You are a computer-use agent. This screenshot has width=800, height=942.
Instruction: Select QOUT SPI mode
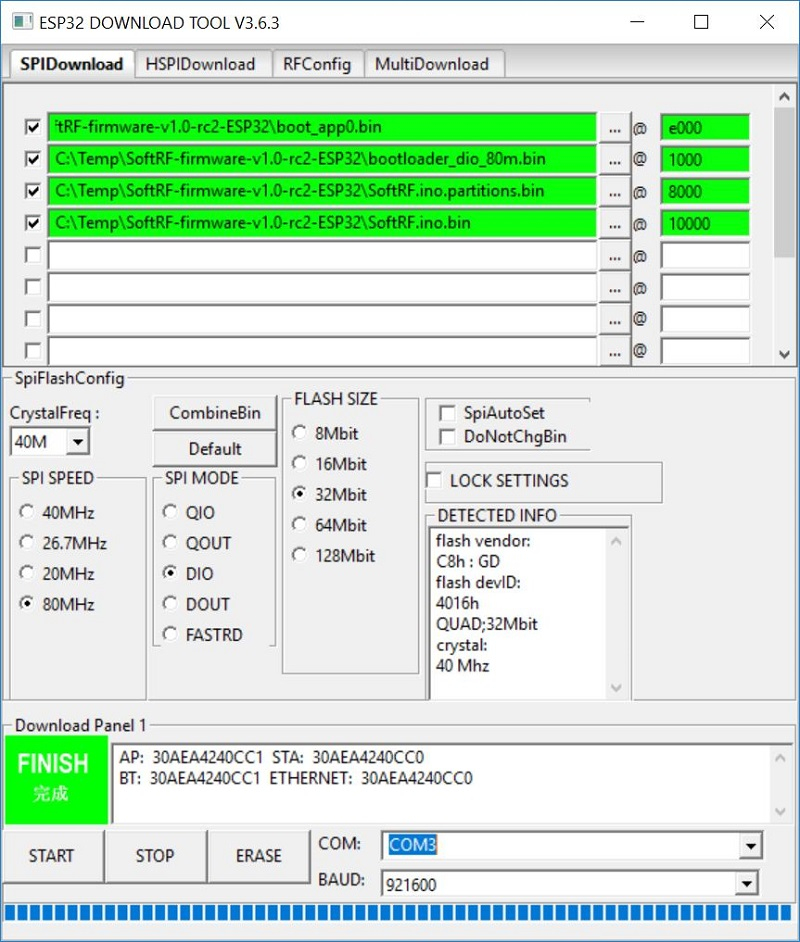tap(170, 542)
